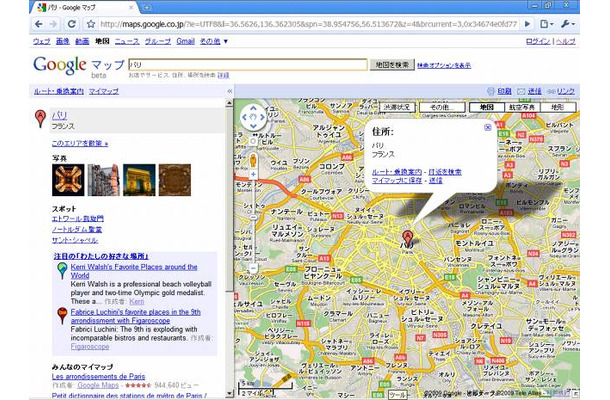The height and width of the screenshot is (400, 610).
Task: Switch to the 航空写真 satellite view
Action: tap(522, 107)
